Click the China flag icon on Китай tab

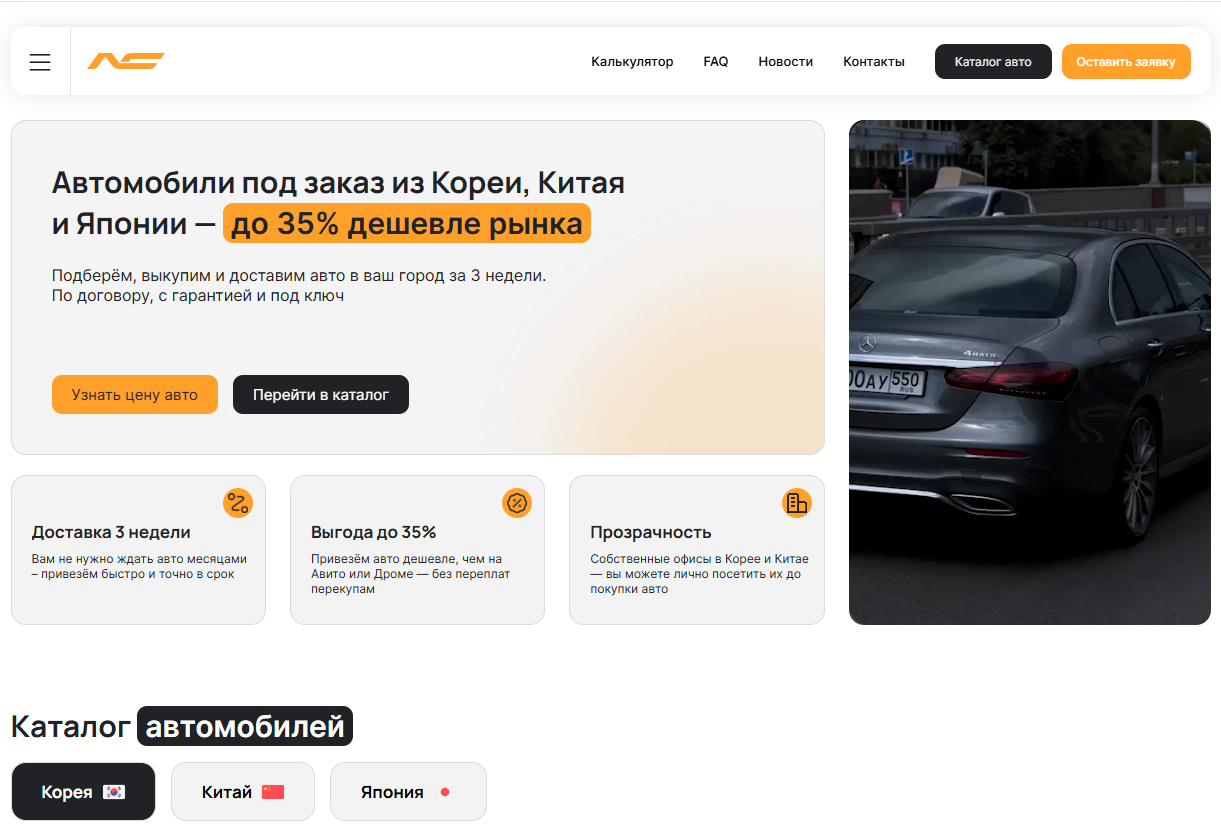tap(272, 791)
